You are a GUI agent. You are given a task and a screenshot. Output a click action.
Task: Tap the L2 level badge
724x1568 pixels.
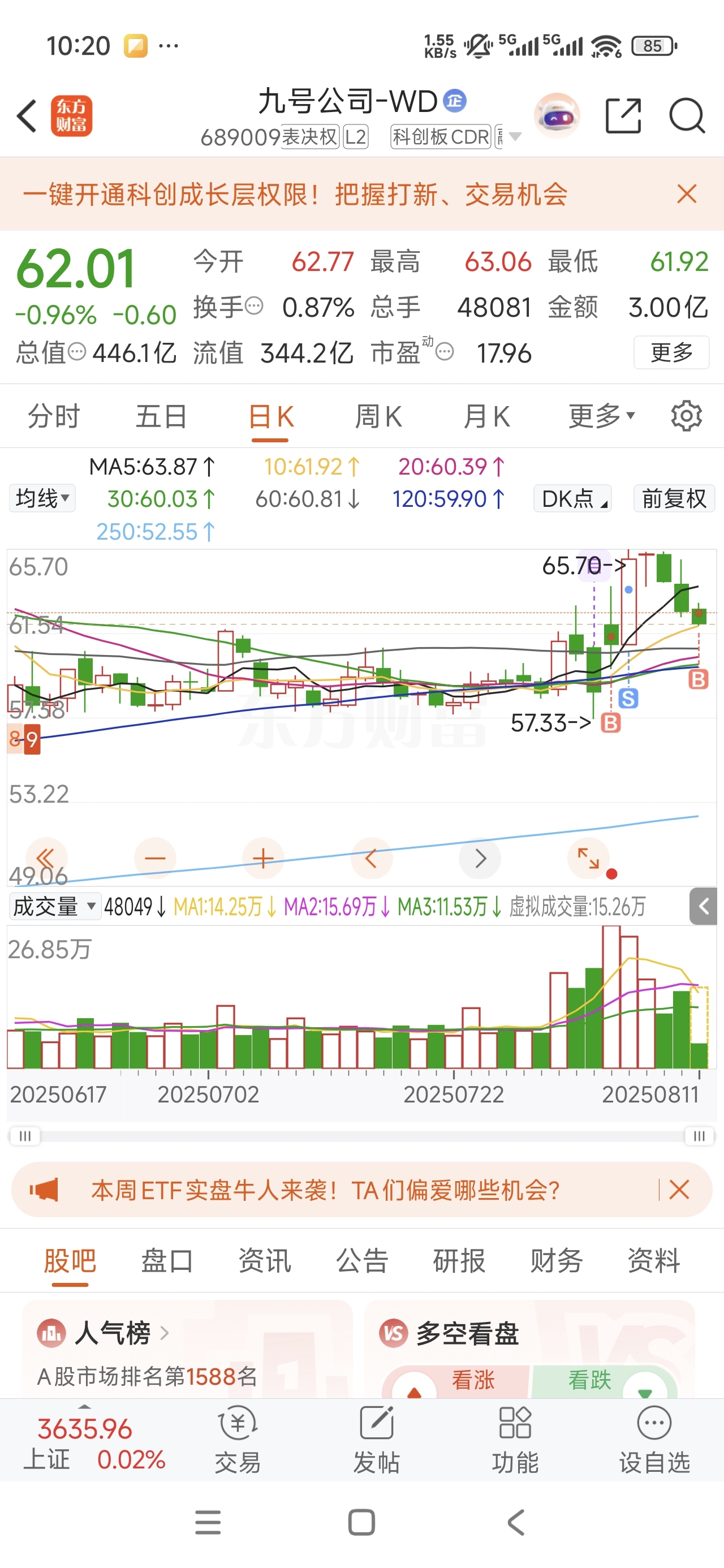point(356,137)
